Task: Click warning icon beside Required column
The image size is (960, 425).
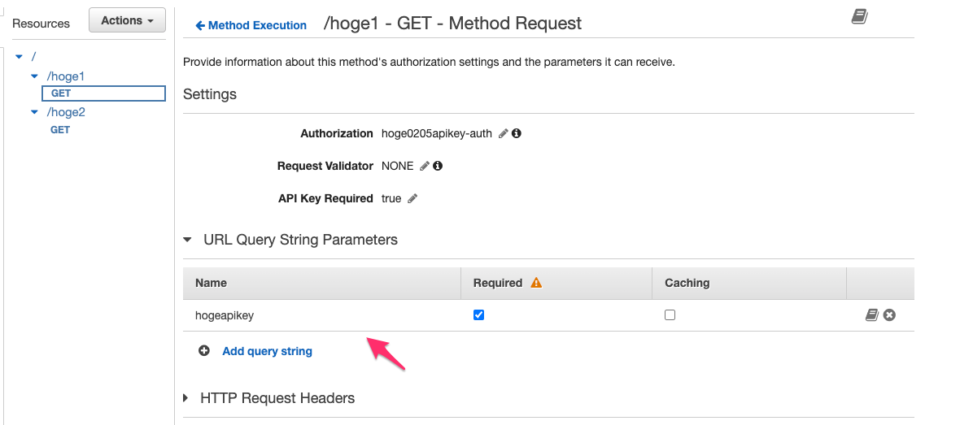Action: click(536, 283)
